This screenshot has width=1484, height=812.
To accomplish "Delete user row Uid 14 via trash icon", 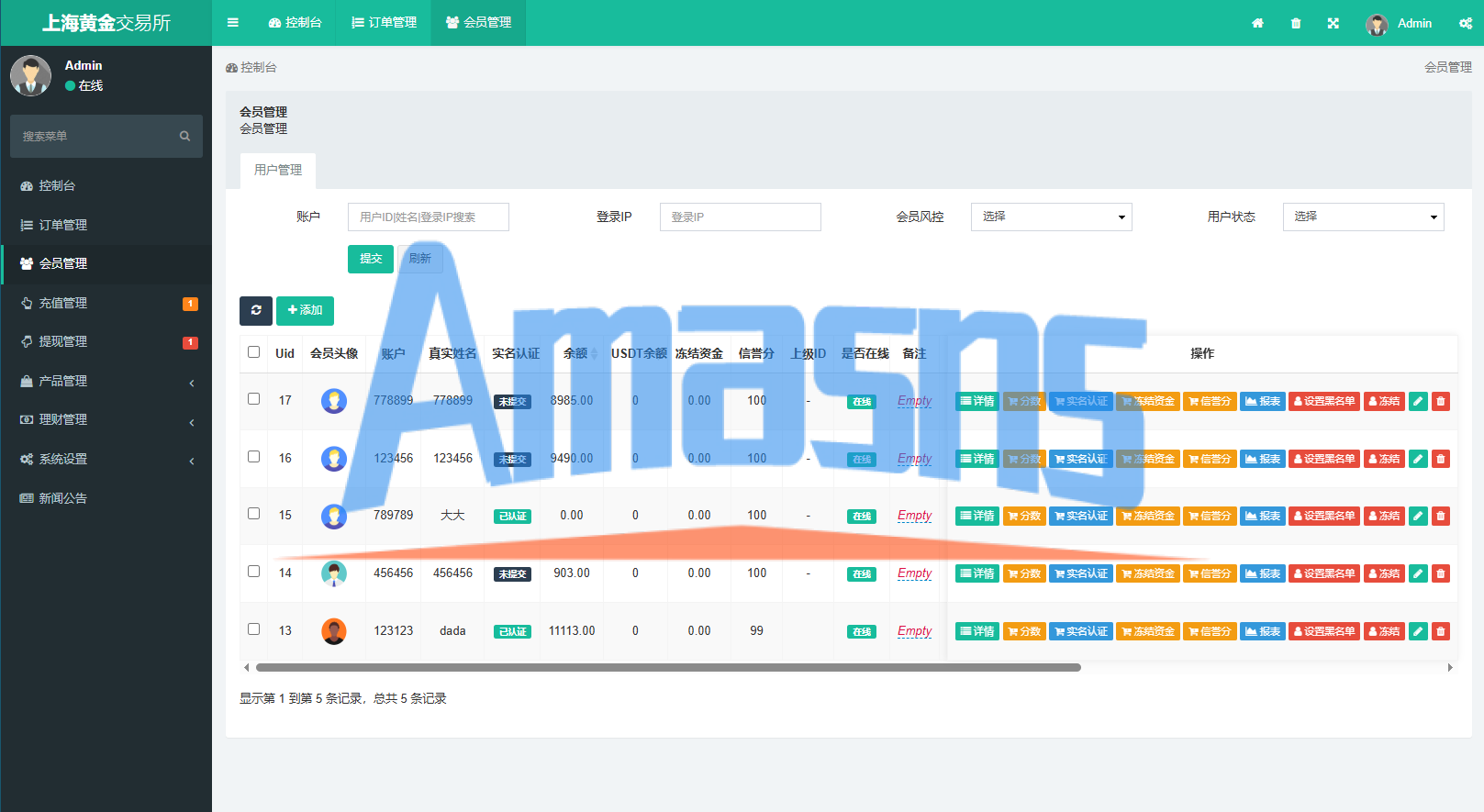I will click(x=1441, y=573).
